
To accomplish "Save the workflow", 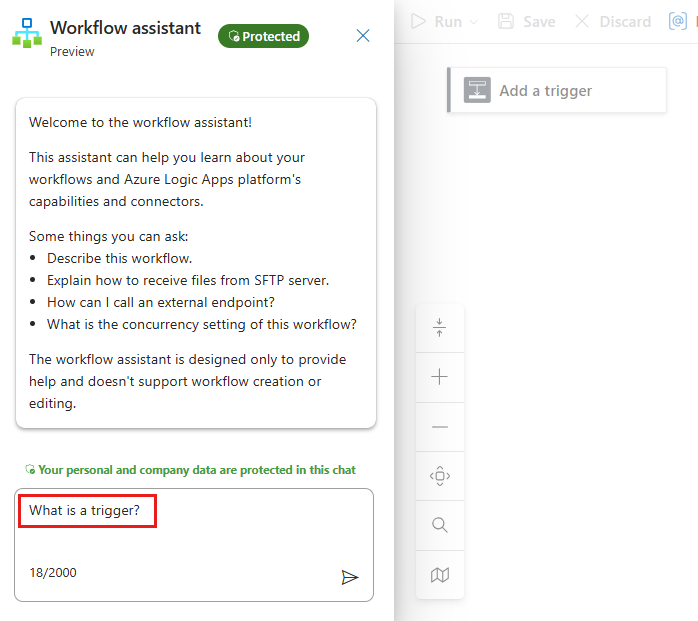I will point(527,21).
